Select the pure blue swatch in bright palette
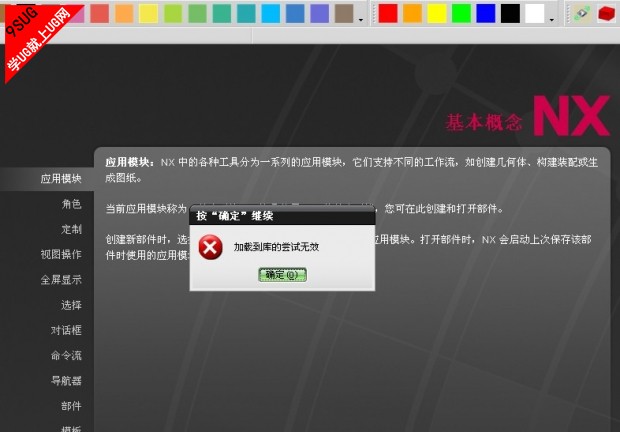Screen dimensions: 620x432 [486, 13]
